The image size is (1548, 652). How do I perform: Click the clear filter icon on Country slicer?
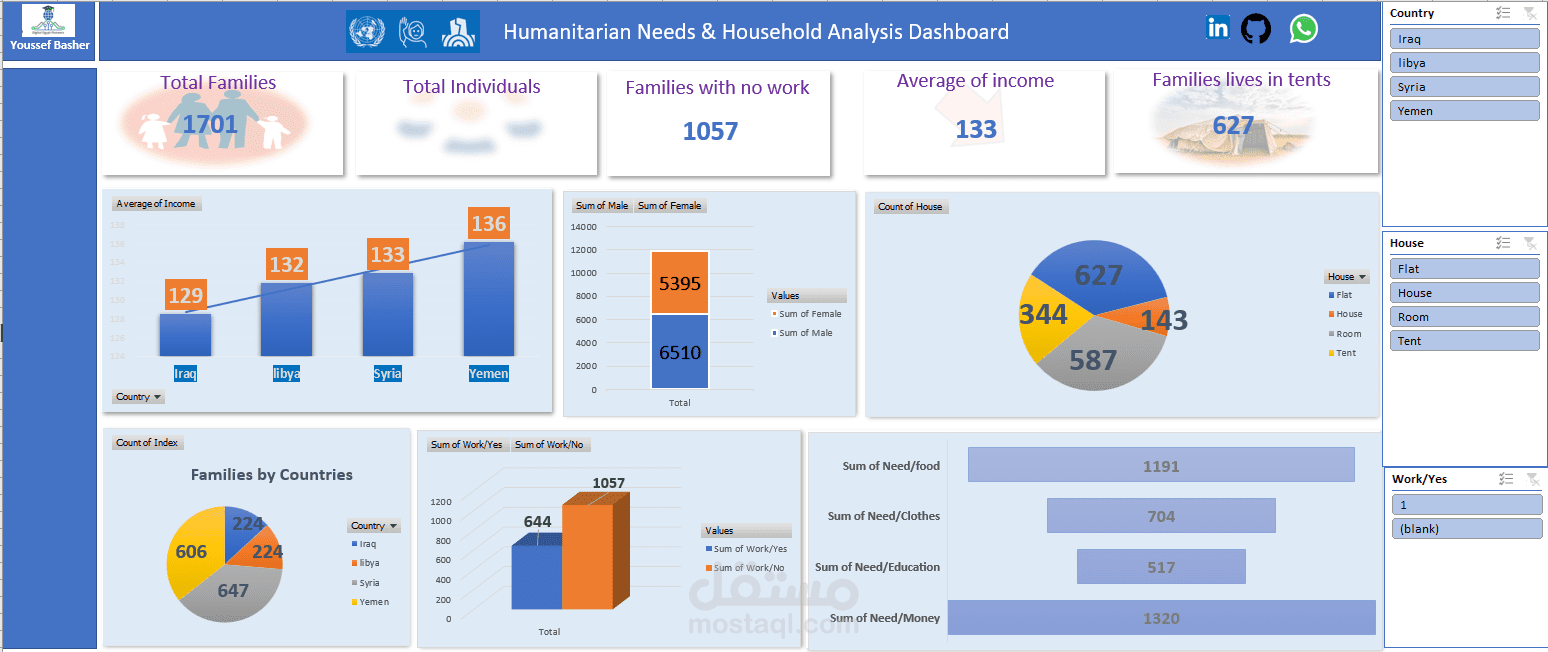click(1531, 13)
